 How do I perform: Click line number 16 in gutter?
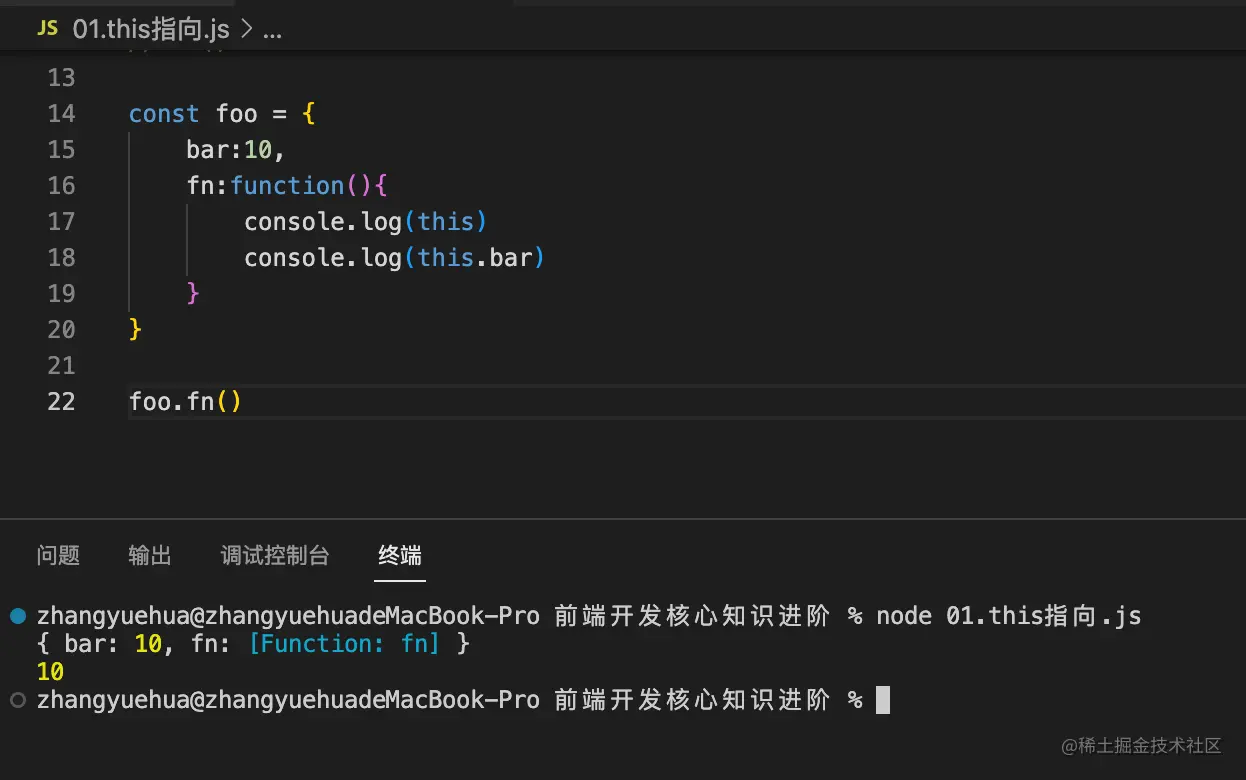tap(61, 186)
